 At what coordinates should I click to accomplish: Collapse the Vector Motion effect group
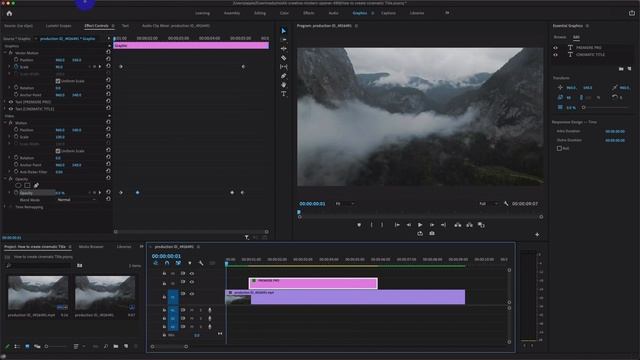[5, 53]
